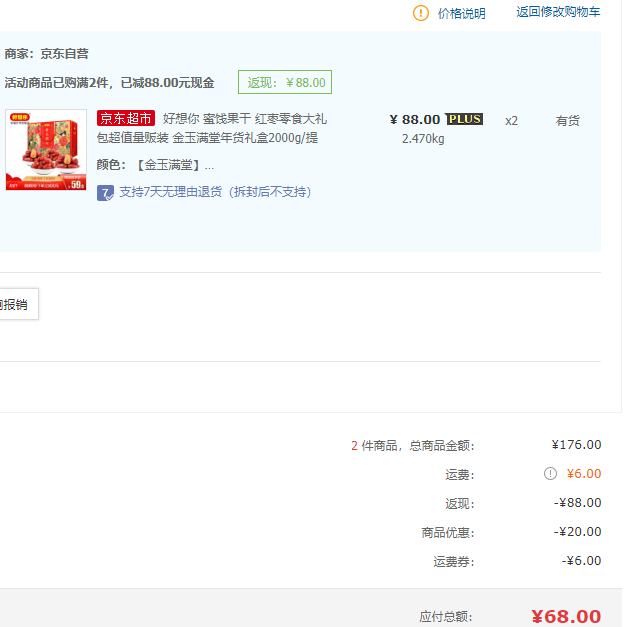The width and height of the screenshot is (629, 627).
Task: Click the -¥20.00 商品优惠 discount value
Action: [577, 532]
